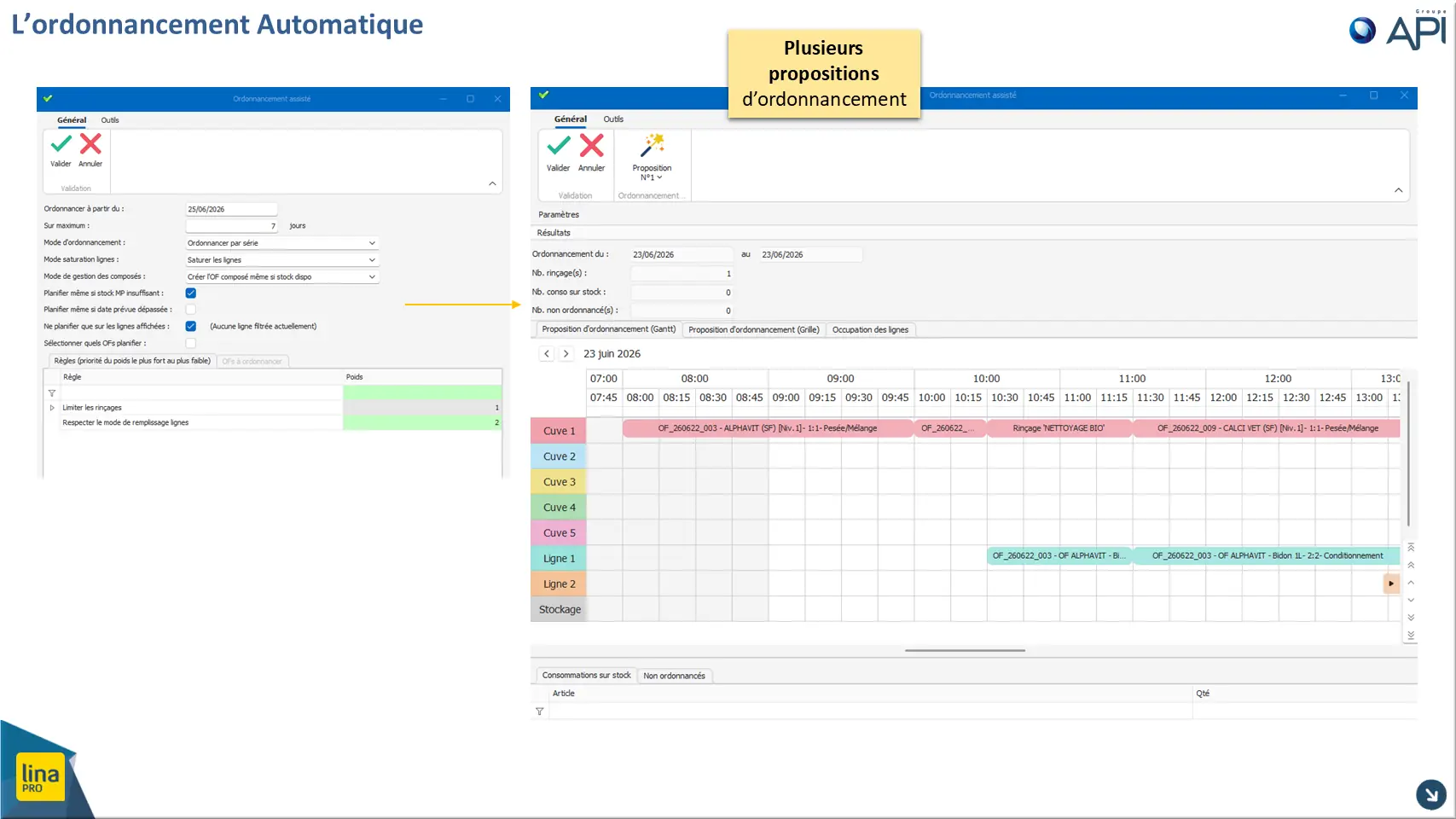The height and width of the screenshot is (819, 1456).
Task: Select the Règles (priorité du poids) tab
Action: [x=132, y=361]
